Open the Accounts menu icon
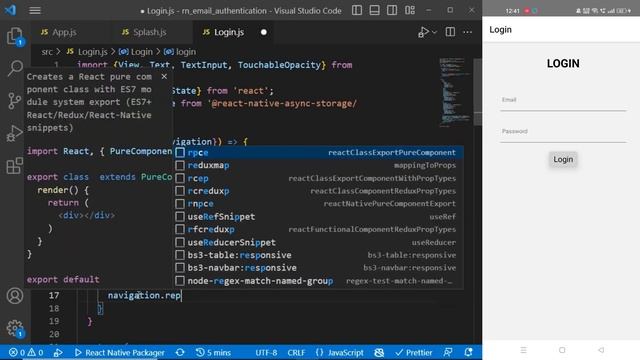 pos(15,296)
